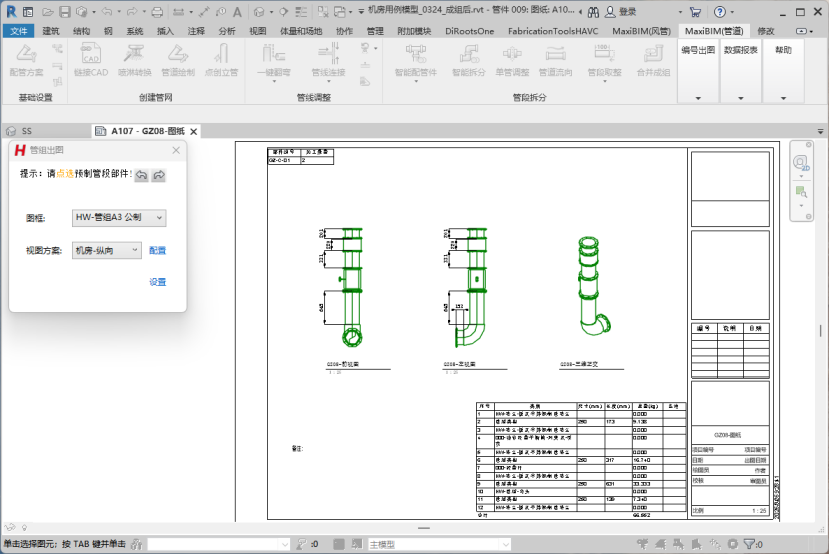Screen dimensions: 829x555
Task: Click the binoculars search icon
Action: tap(593, 12)
